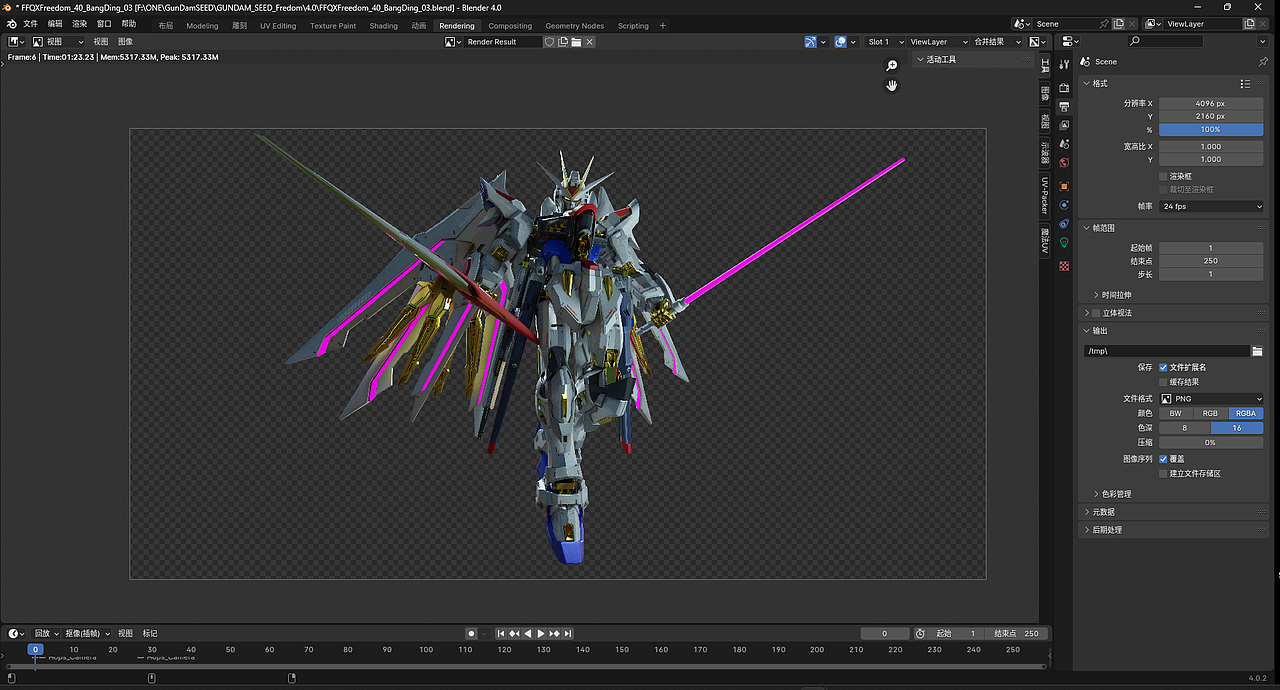Screen dimensions: 1280x690
Task: Switch to the Compositing workspace tab
Action: point(510,26)
